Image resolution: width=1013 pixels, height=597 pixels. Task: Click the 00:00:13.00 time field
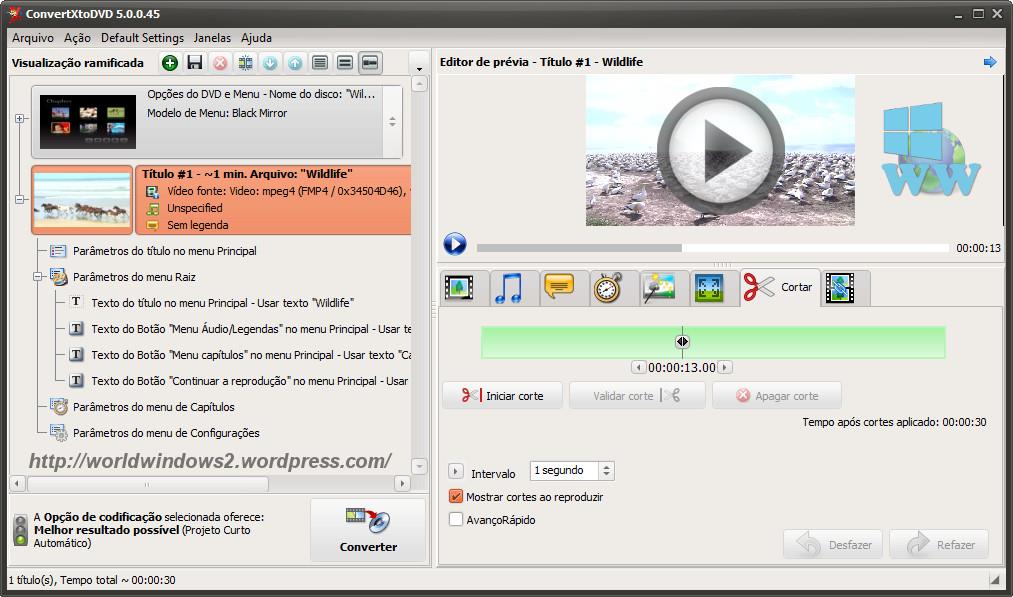(x=682, y=367)
